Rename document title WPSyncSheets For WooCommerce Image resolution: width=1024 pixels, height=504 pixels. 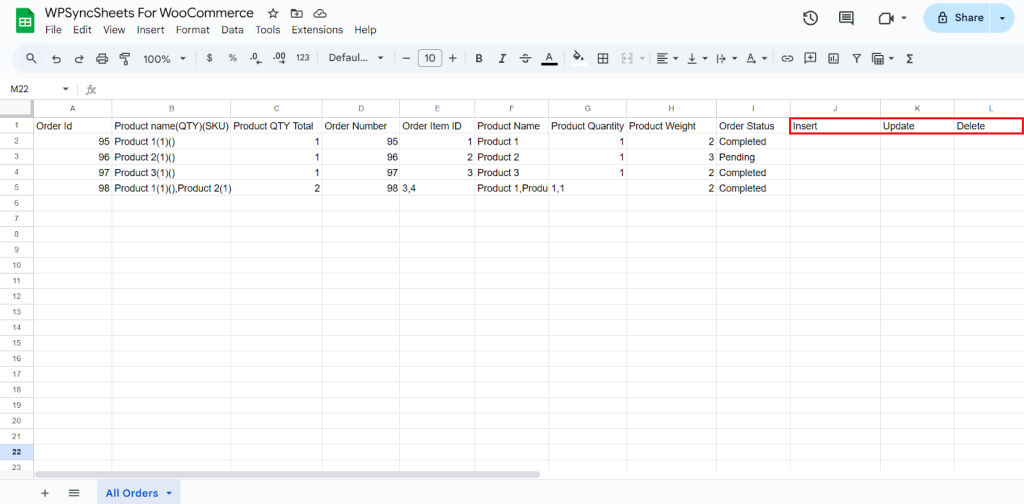pyautogui.click(x=150, y=13)
